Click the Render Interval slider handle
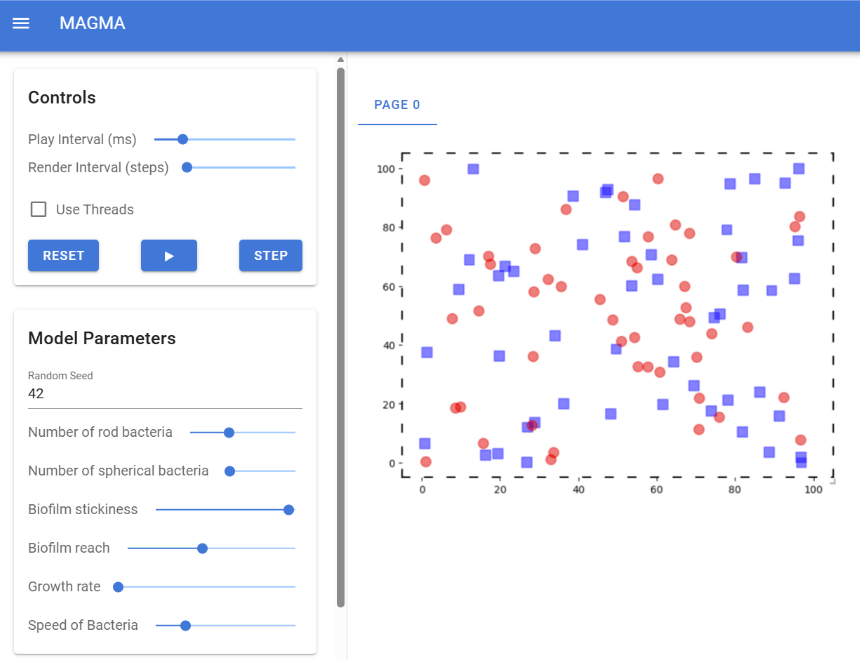The height and width of the screenshot is (660, 860). tap(187, 167)
